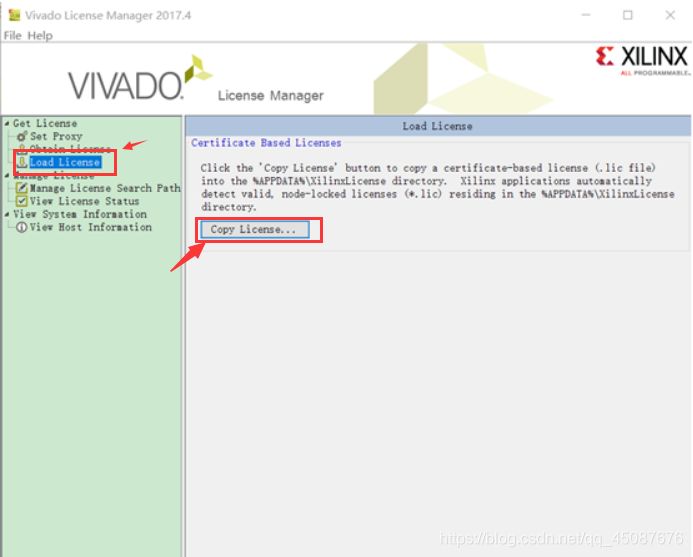Minimize the License Manager window
This screenshot has width=693, height=557.
click(586, 15)
